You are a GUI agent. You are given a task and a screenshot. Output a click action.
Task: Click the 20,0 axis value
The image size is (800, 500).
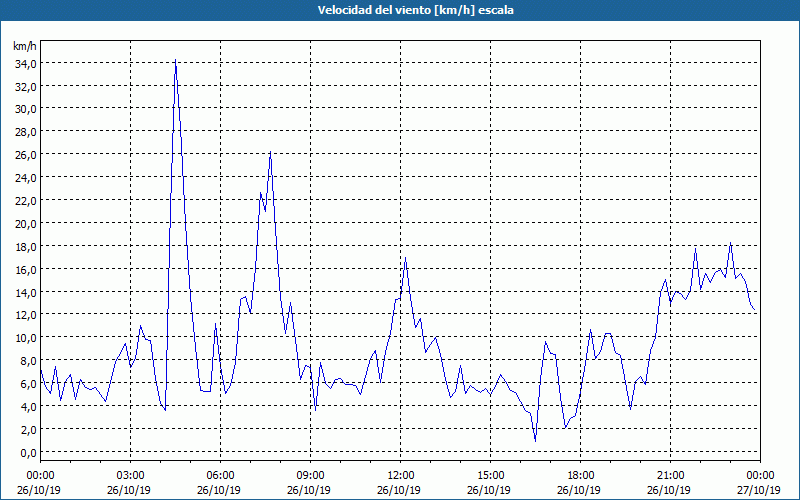[x=25, y=223]
